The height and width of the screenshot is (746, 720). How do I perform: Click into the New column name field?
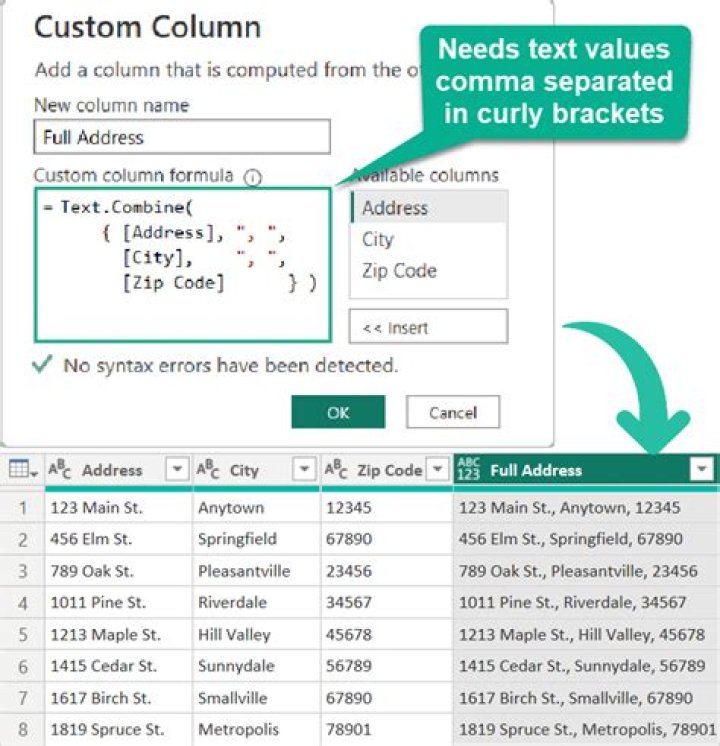182,137
